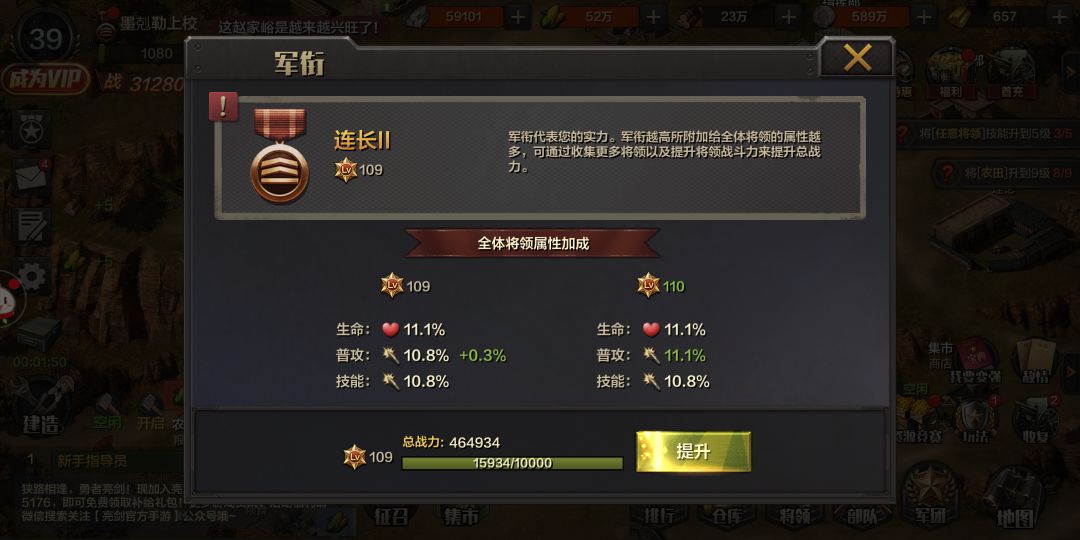Viewport: 1080px width, 540px height.
Task: Click the level 110 star icon
Action: [648, 285]
